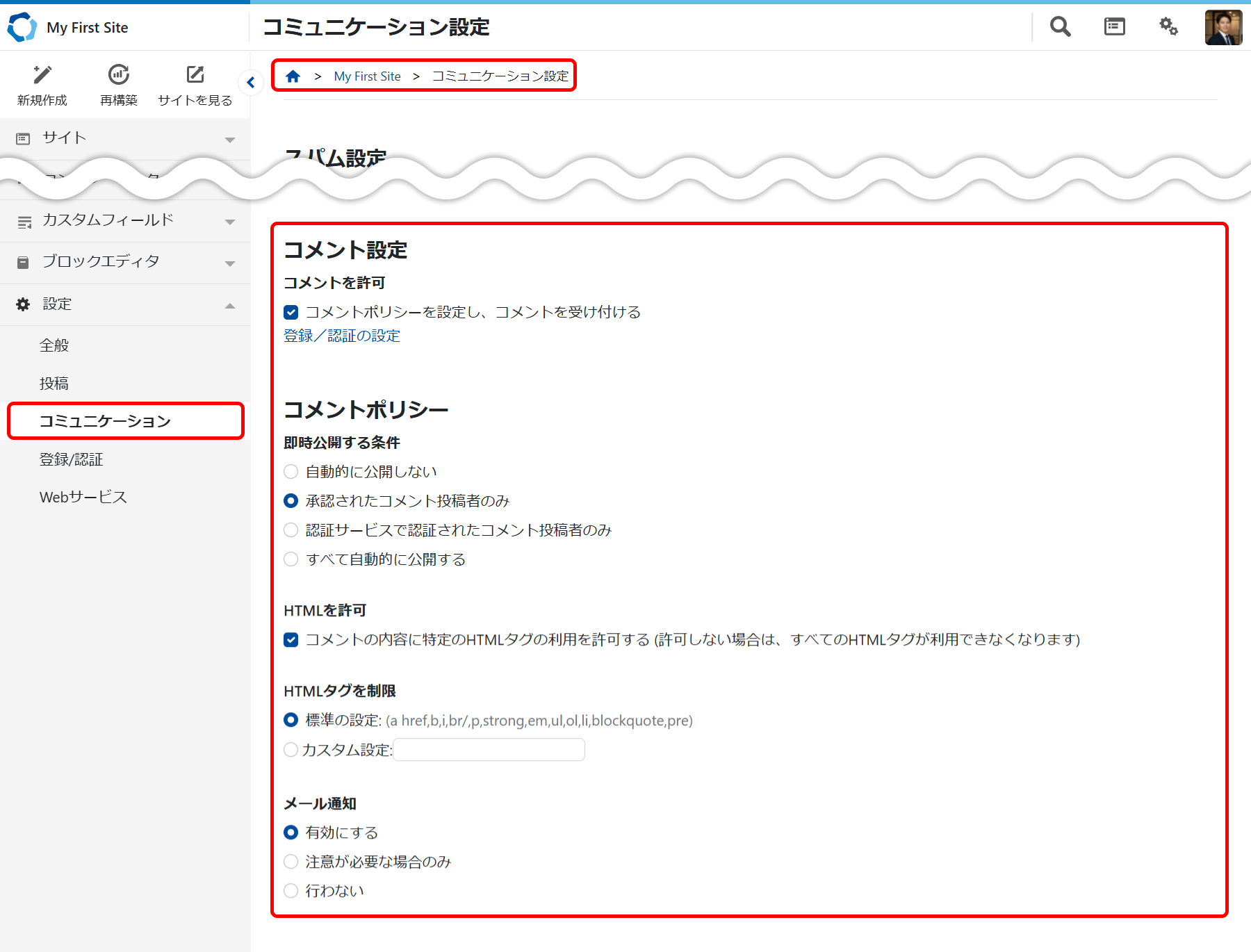Uncheck コメントポリシーを設定し、コメントを受け付ける
This screenshot has height=952, width=1251.
291,312
